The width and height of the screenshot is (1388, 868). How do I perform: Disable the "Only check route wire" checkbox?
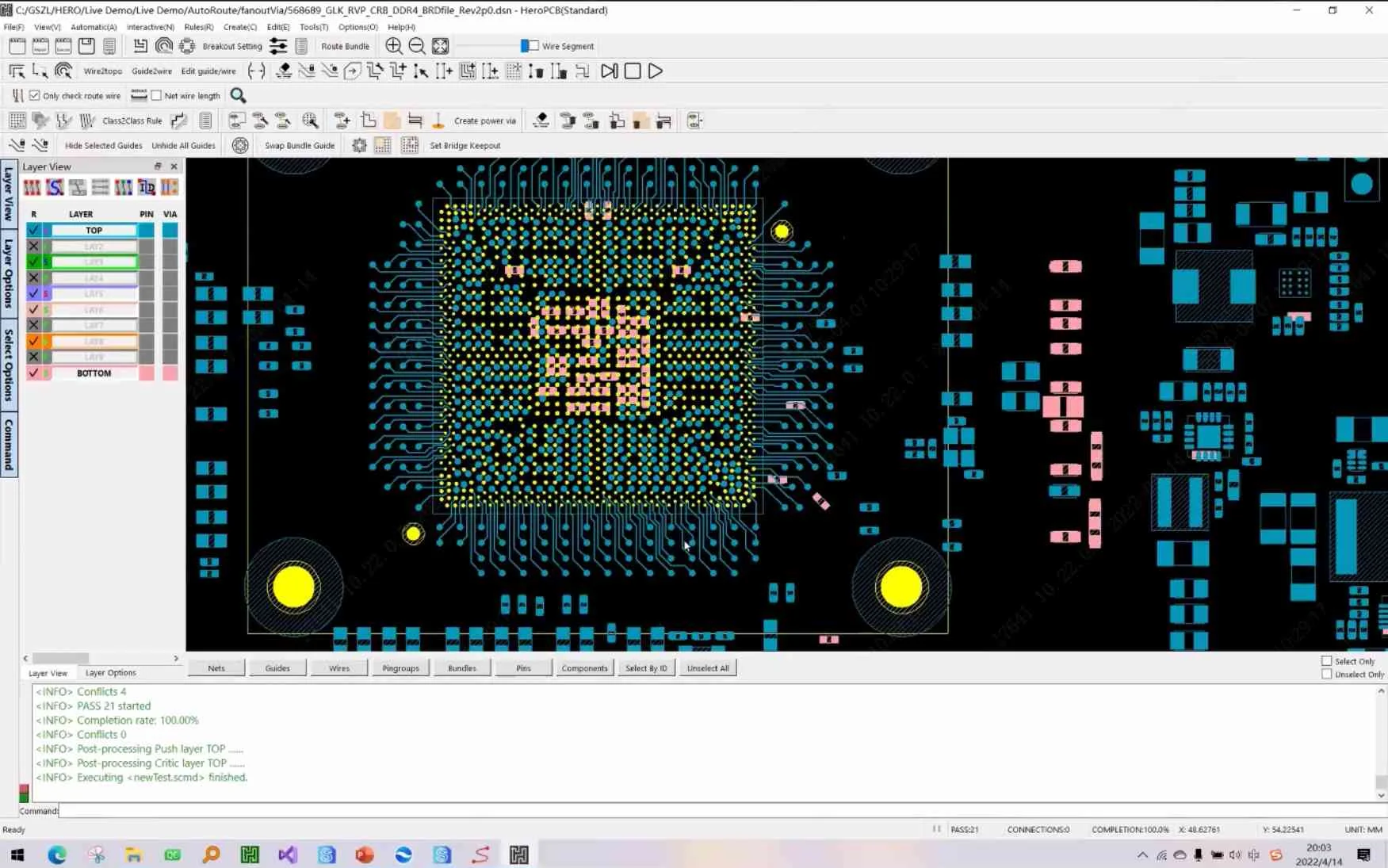click(x=34, y=95)
